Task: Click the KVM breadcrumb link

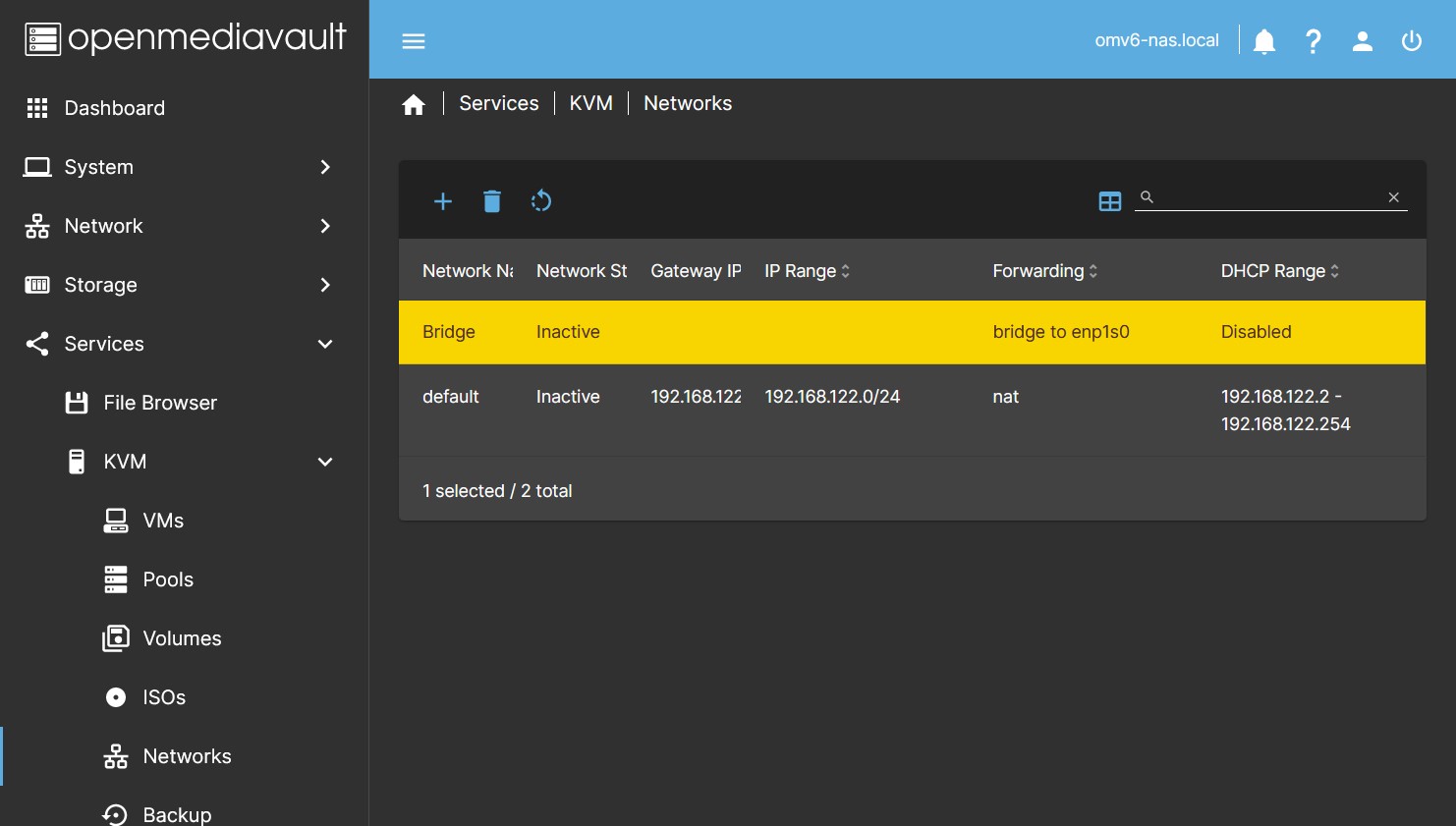Action: pos(591,104)
